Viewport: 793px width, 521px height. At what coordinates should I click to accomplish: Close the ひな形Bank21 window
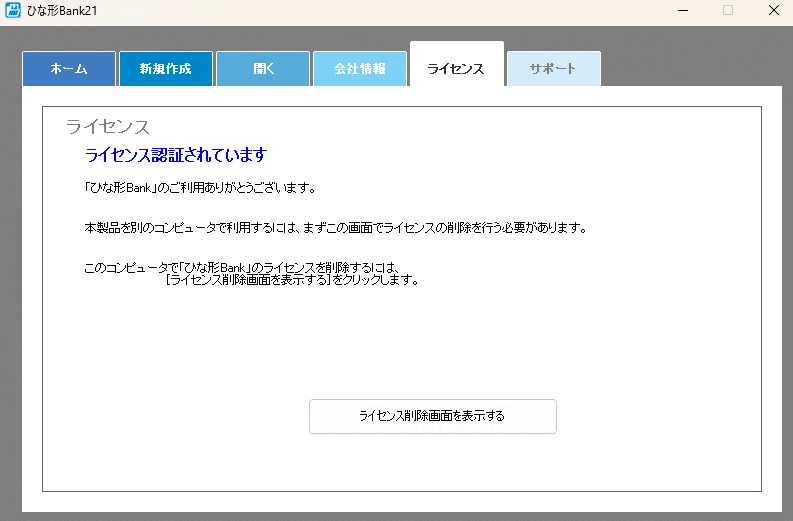774,10
